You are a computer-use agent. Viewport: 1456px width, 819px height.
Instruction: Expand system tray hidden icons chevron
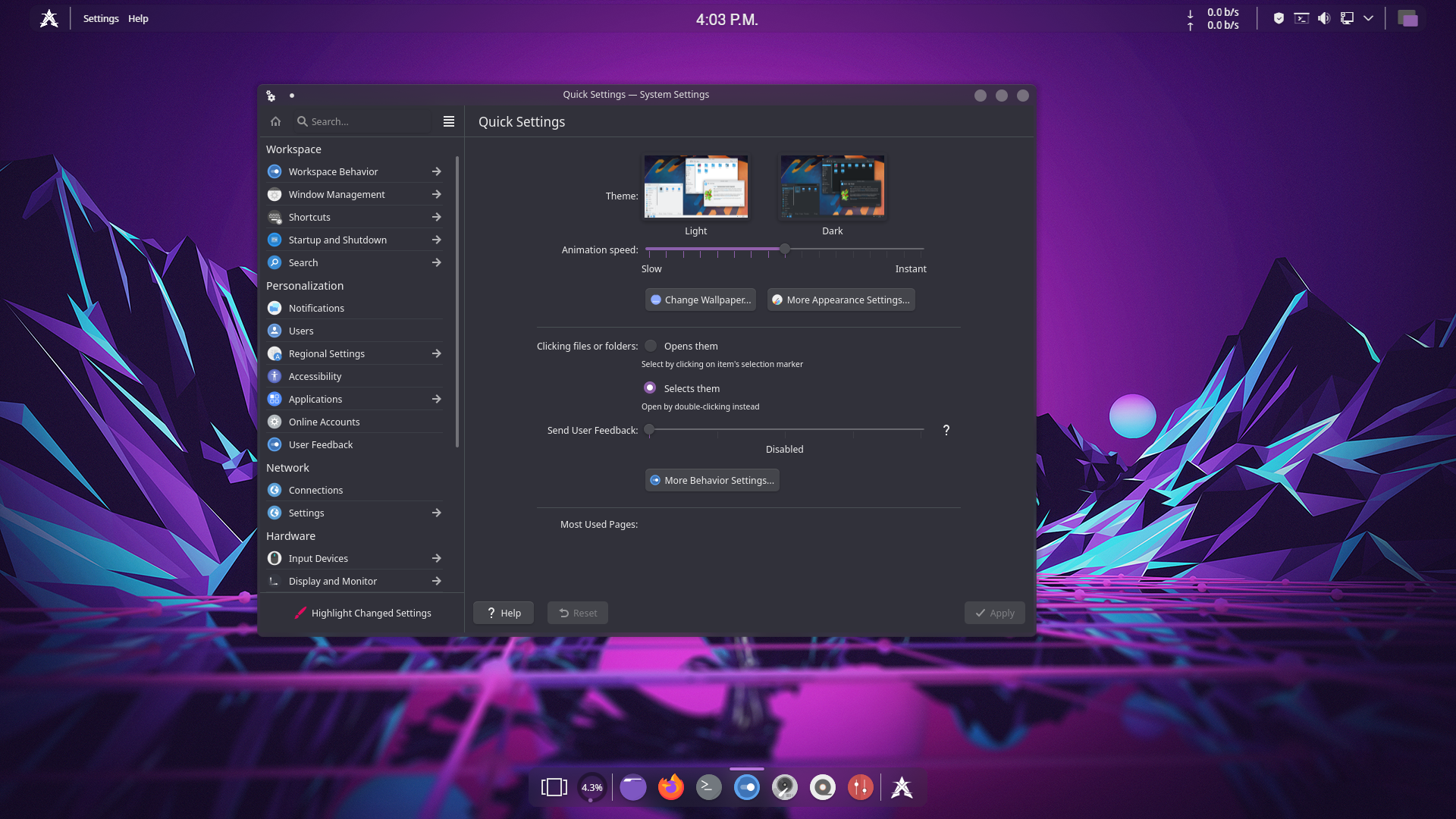tap(1369, 18)
